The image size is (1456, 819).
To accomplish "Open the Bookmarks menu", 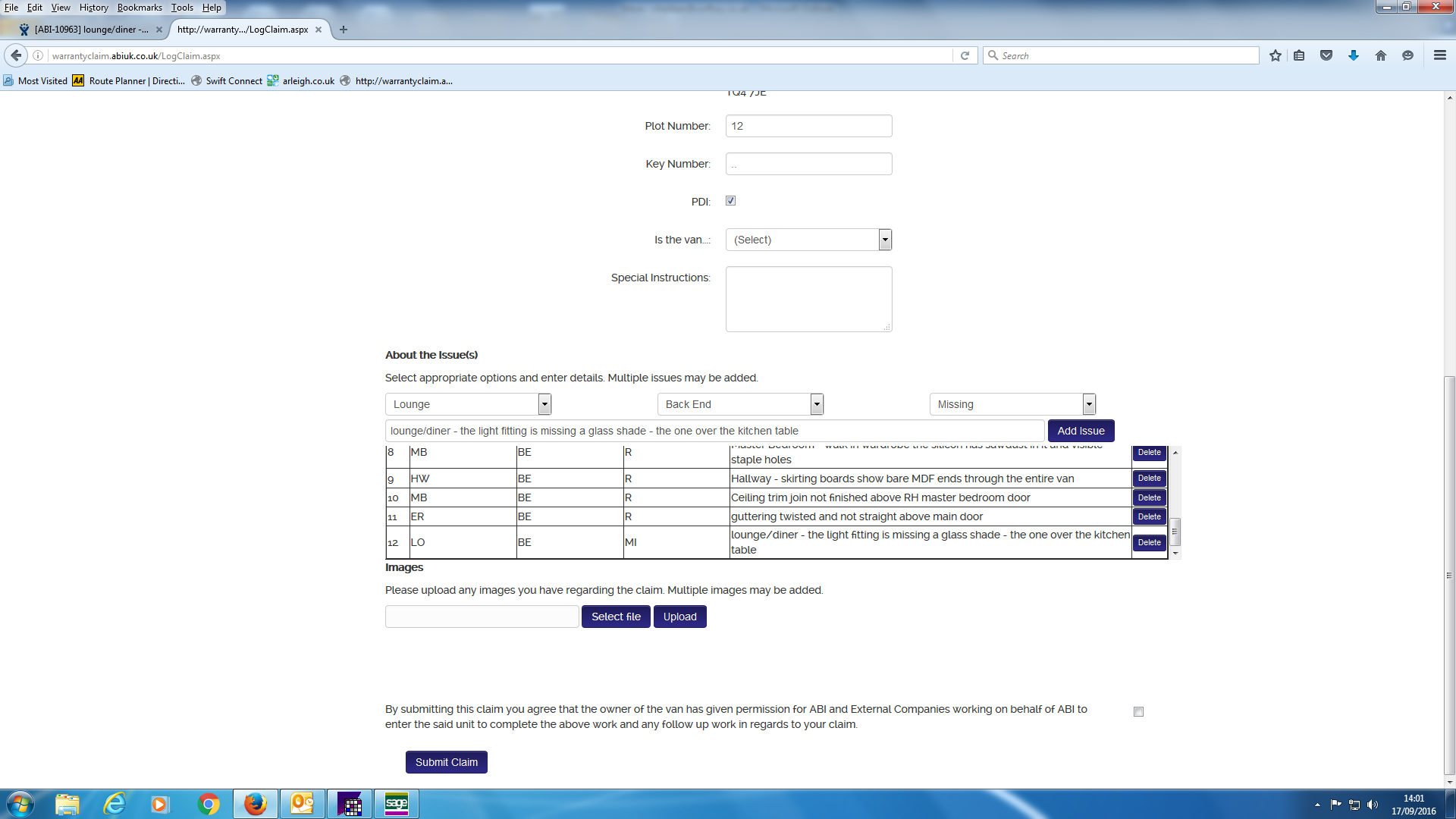I will click(140, 8).
